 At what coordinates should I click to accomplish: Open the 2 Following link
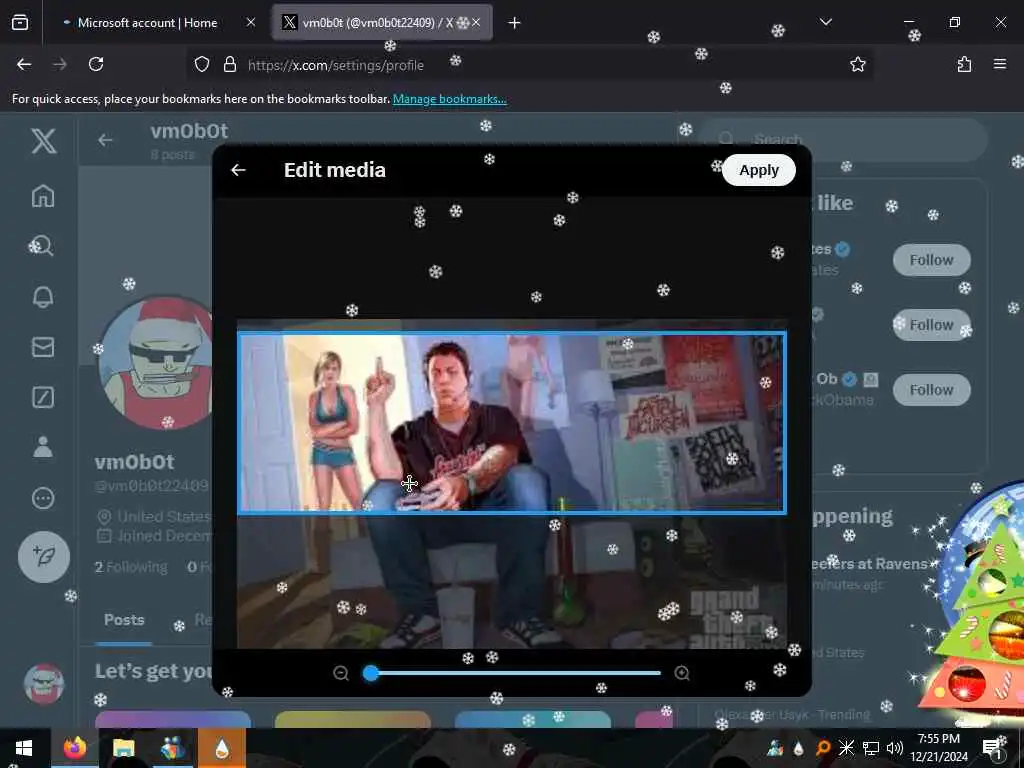tap(131, 567)
